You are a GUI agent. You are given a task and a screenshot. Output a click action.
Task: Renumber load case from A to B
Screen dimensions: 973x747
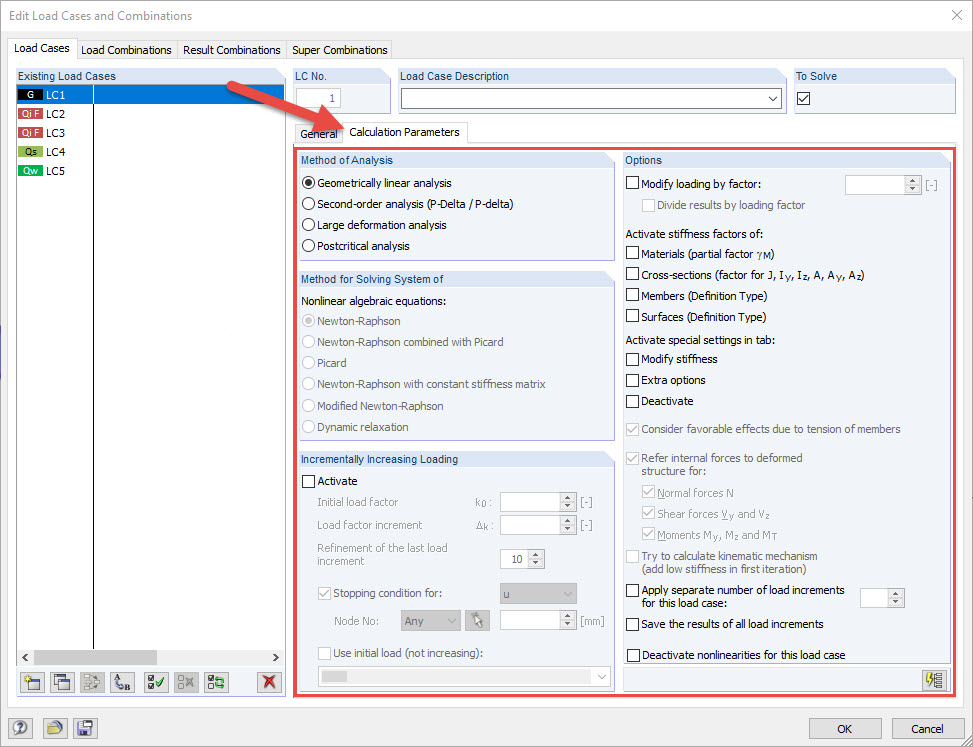coord(122,682)
